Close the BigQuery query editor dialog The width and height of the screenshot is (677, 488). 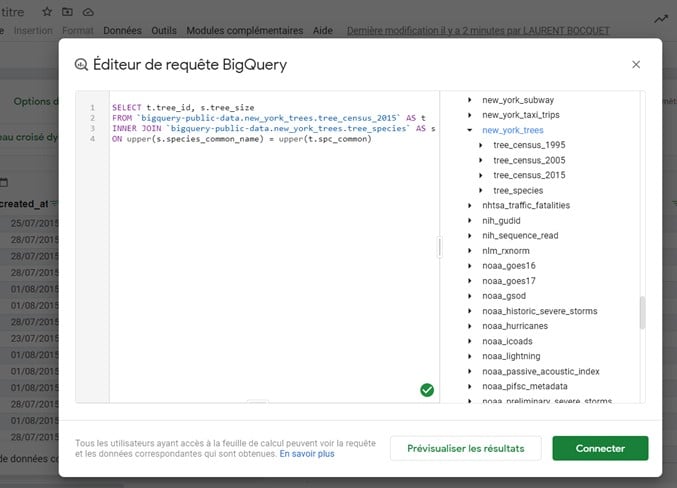(x=636, y=64)
